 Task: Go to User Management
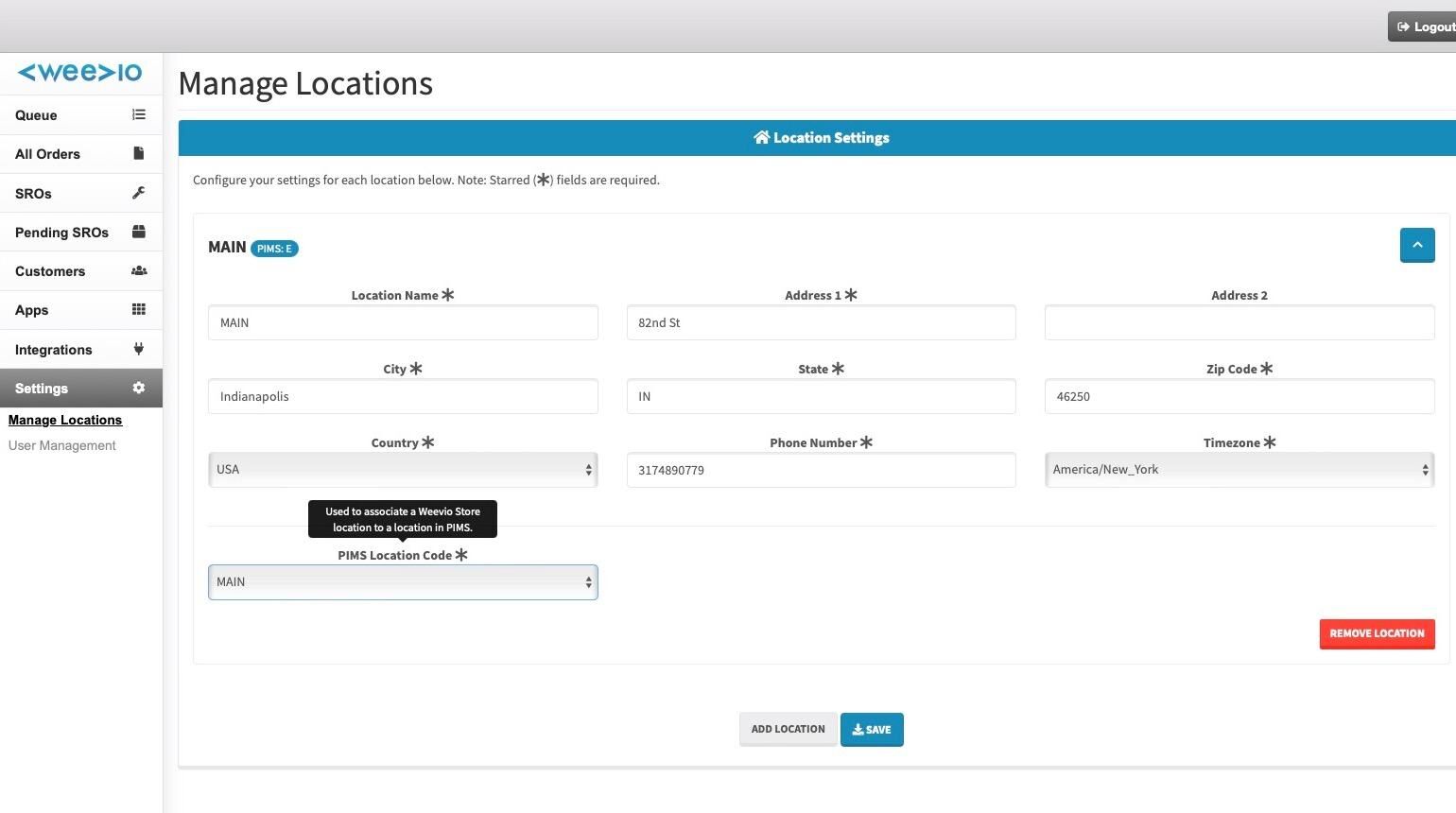[62, 445]
